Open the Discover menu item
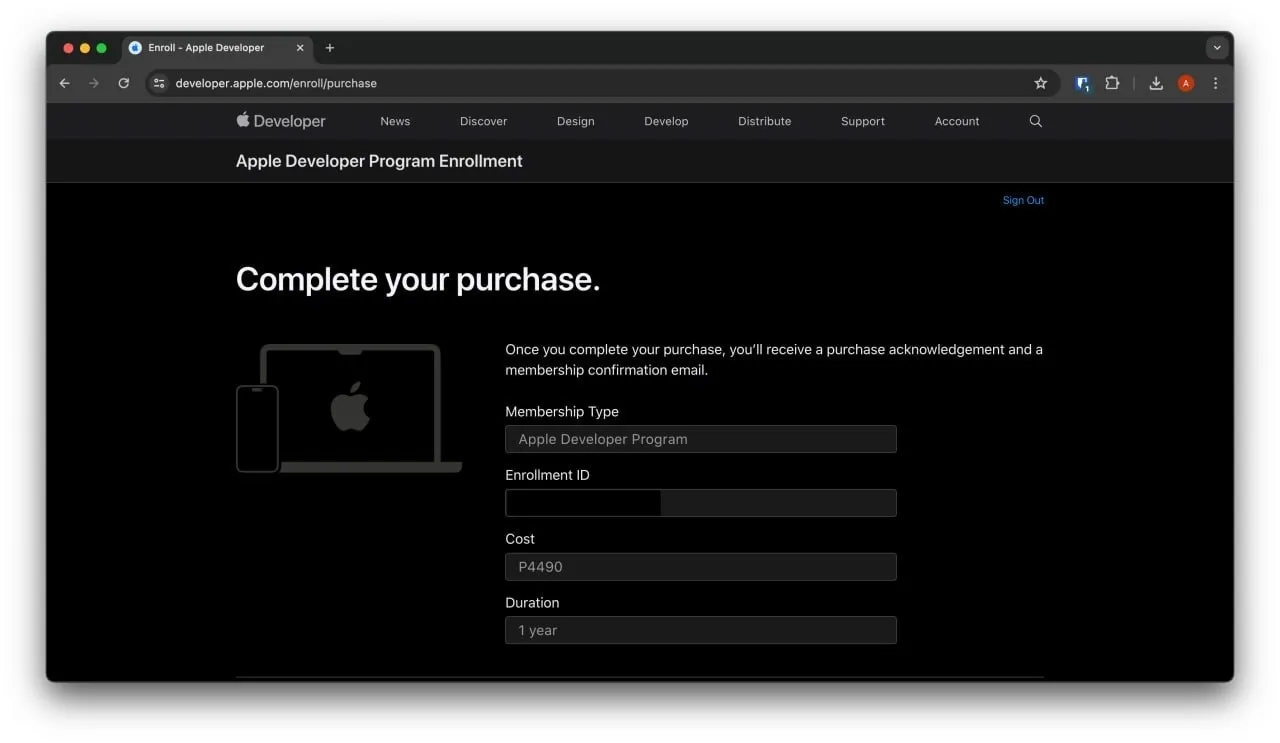This screenshot has height=743, width=1280. coord(484,121)
